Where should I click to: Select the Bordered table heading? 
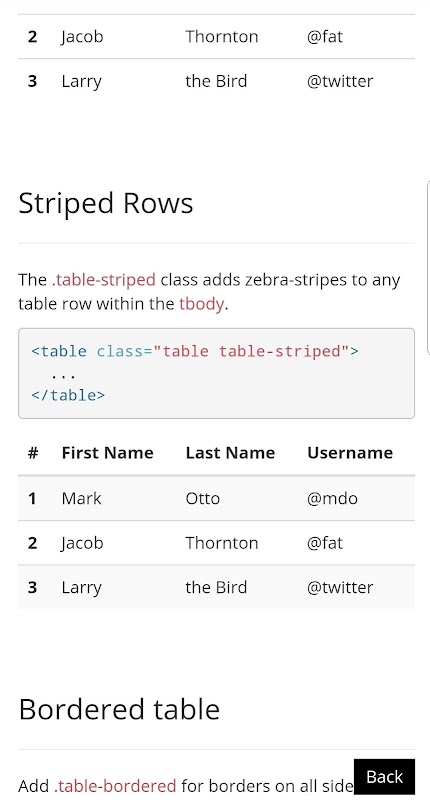click(x=119, y=709)
